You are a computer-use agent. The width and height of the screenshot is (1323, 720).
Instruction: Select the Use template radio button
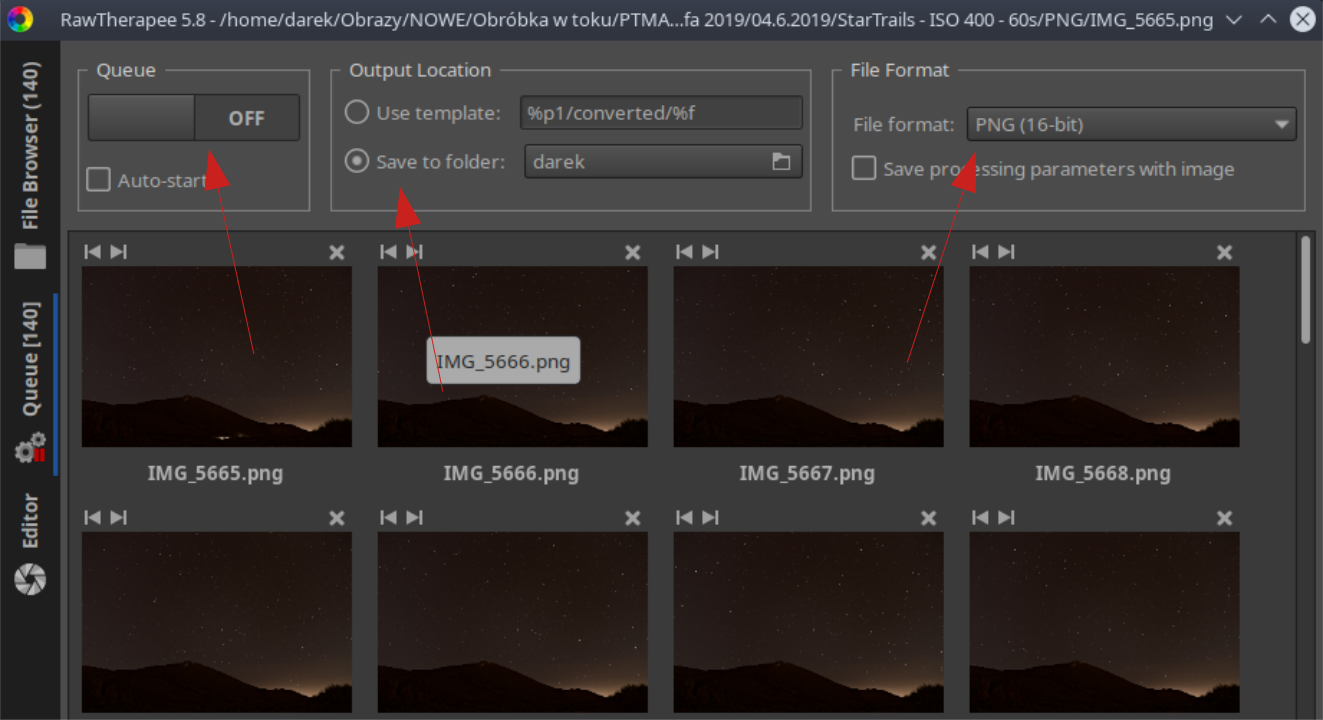[x=357, y=112]
